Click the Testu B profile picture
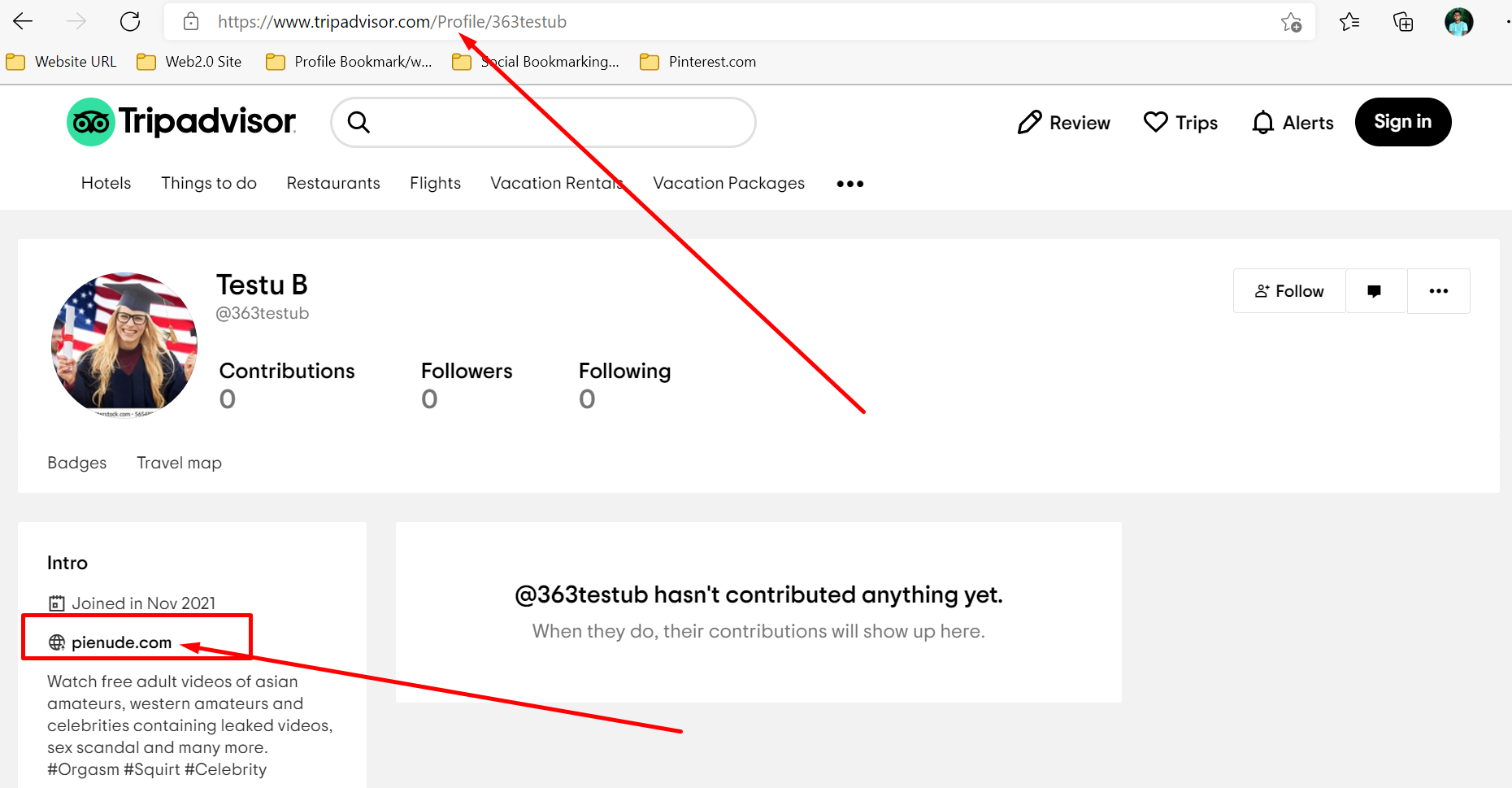Viewport: 1512px width, 788px height. click(124, 345)
